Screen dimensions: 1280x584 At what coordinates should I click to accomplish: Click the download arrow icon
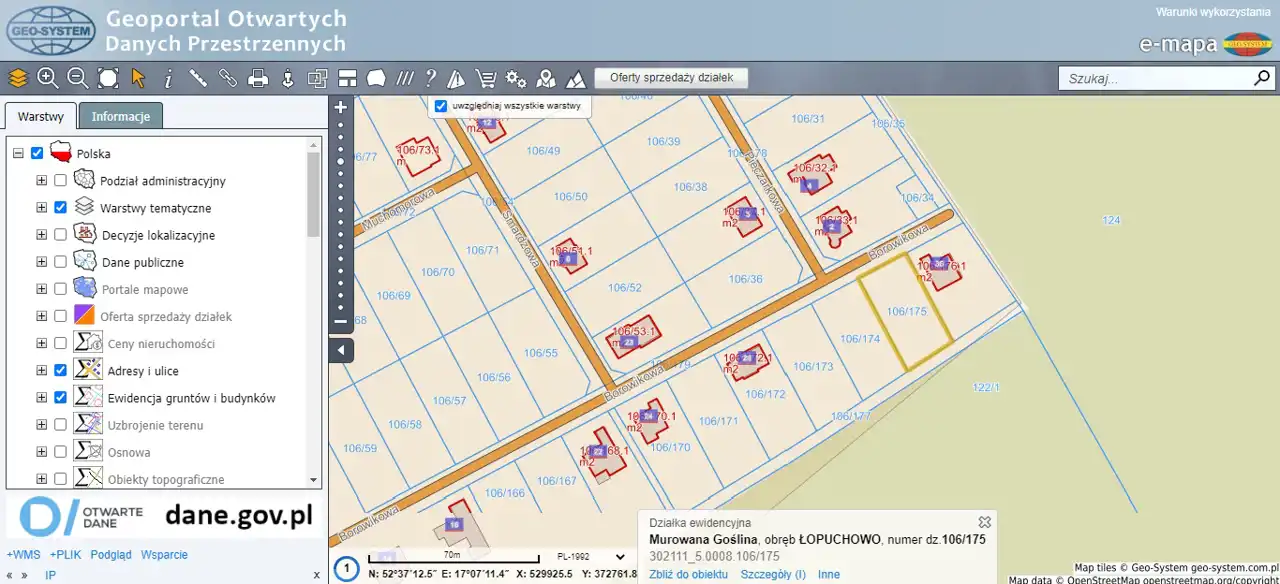(288, 78)
